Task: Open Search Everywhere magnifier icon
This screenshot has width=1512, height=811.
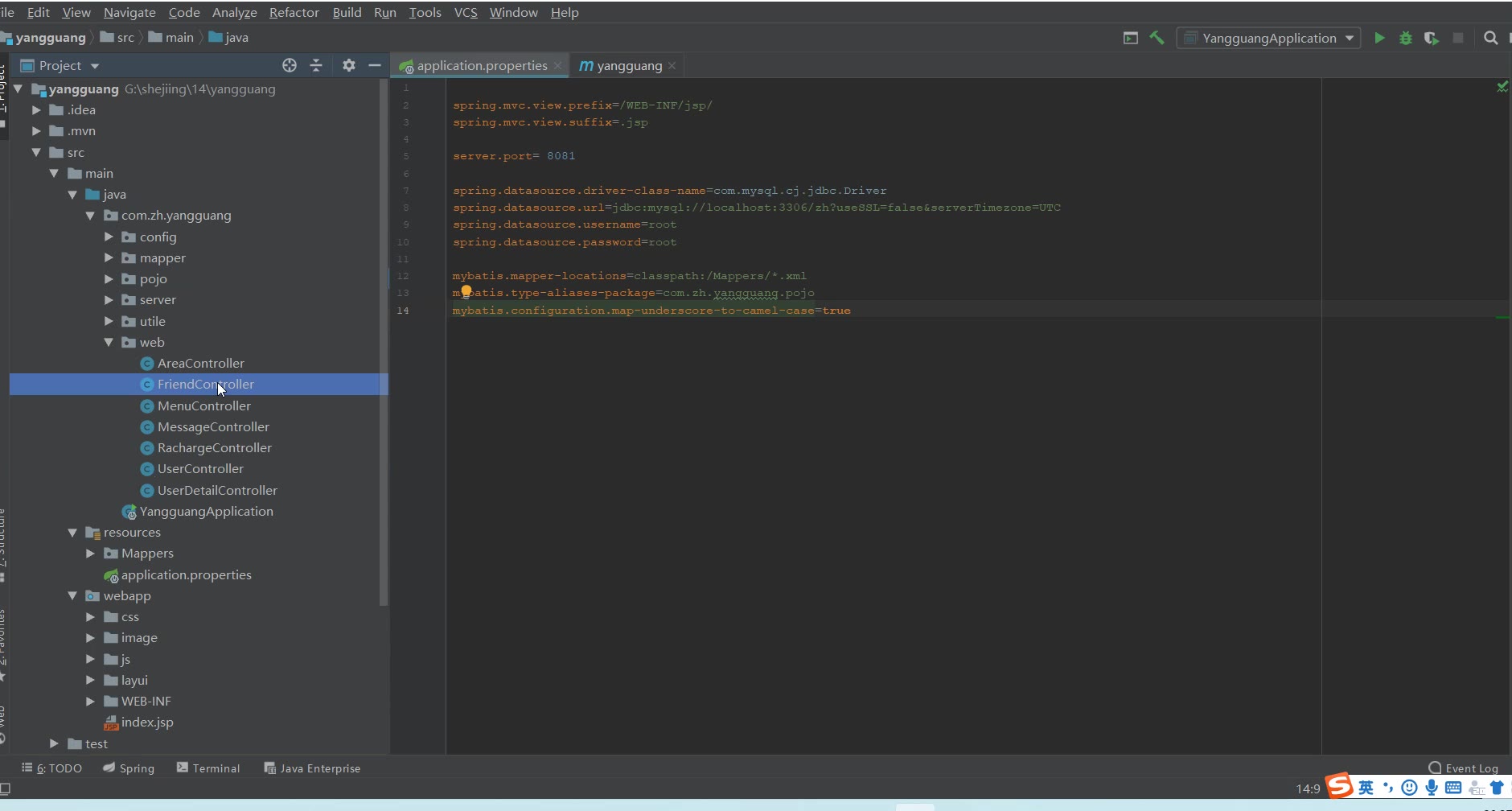Action: [1490, 38]
